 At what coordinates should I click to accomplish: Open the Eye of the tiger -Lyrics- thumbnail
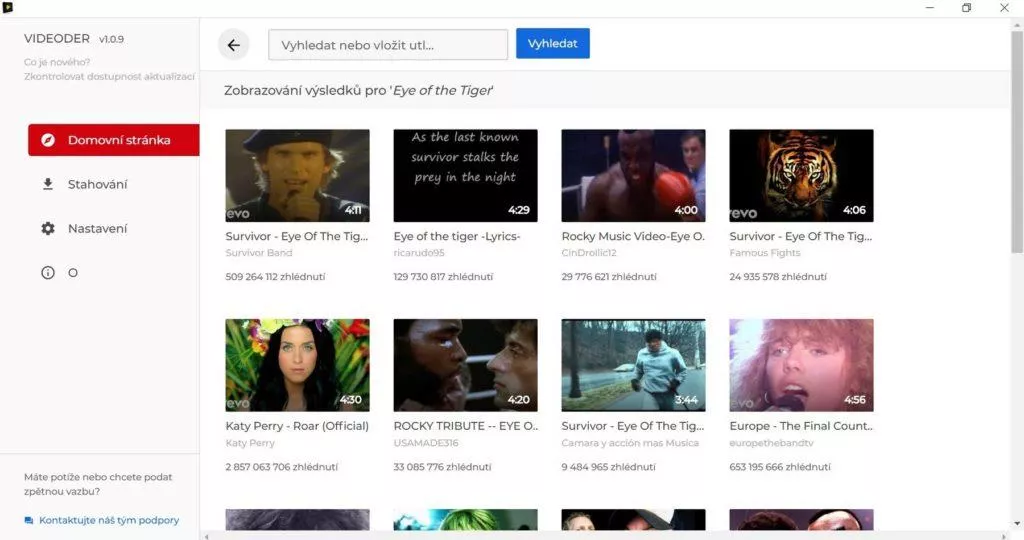click(x=465, y=176)
